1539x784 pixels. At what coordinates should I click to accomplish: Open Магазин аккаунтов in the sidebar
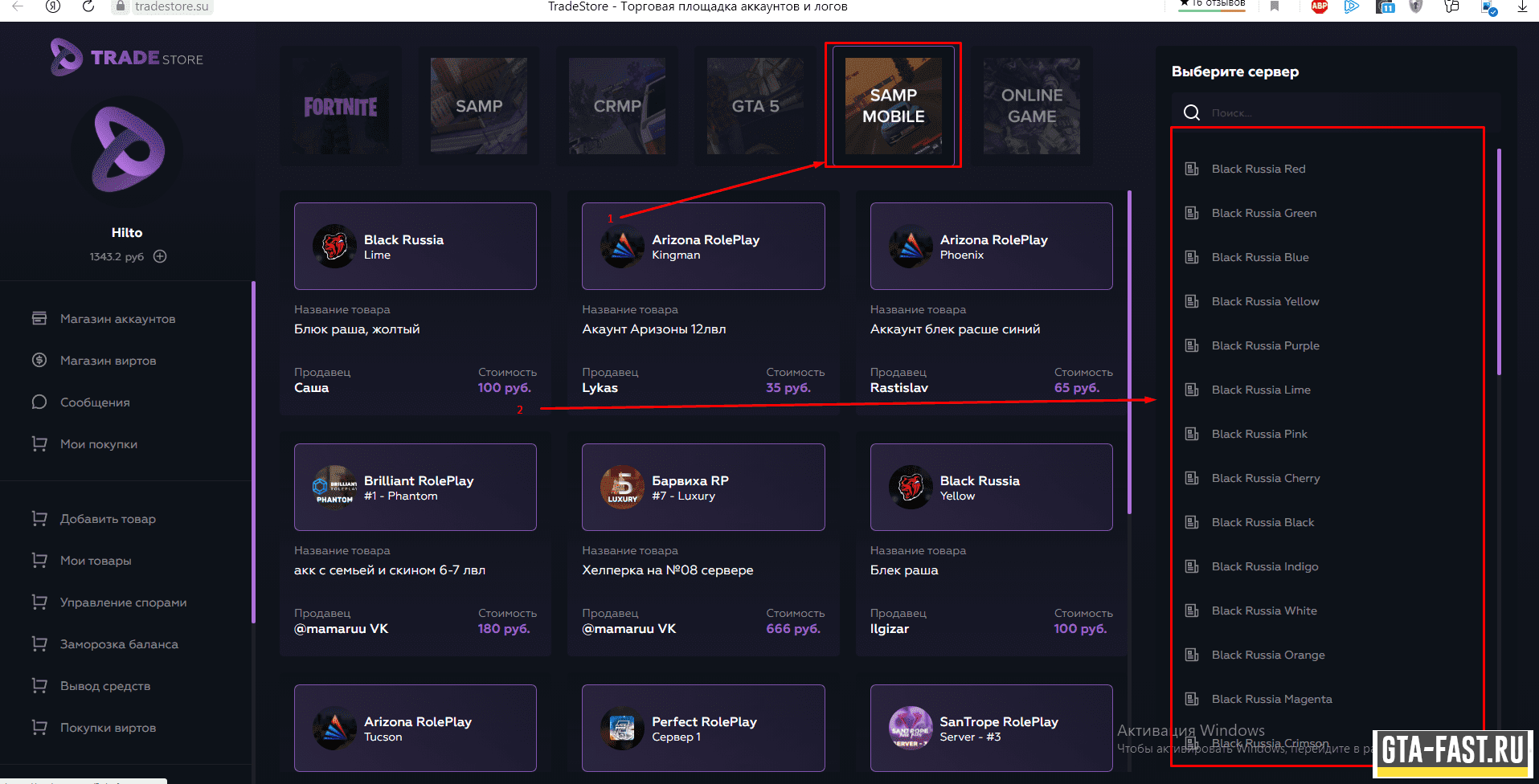117,319
